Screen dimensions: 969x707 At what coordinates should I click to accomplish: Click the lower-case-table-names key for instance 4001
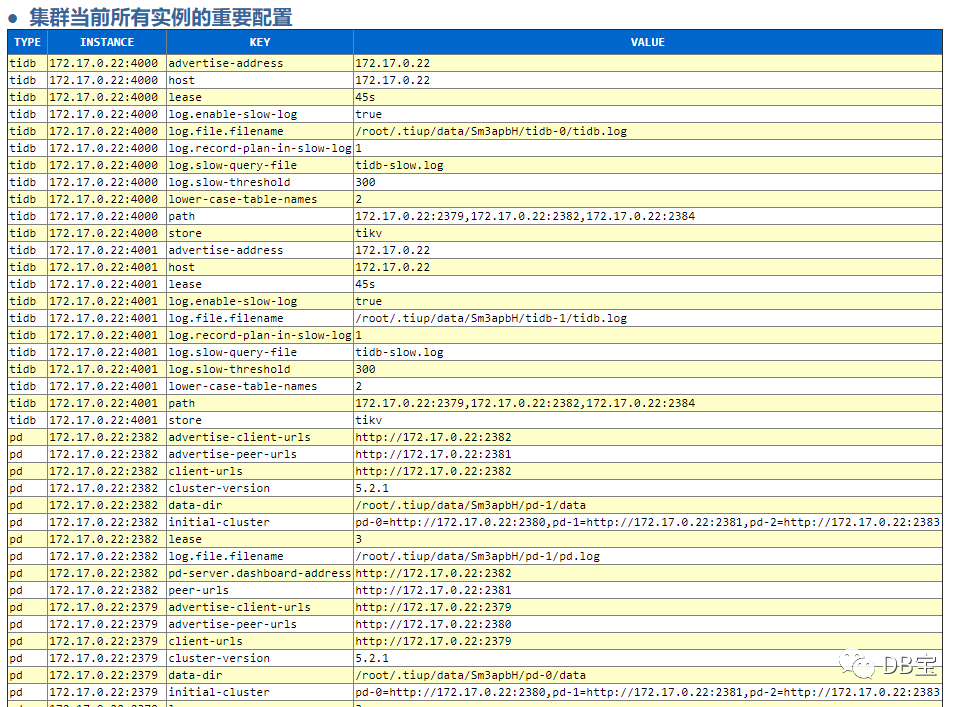point(243,386)
